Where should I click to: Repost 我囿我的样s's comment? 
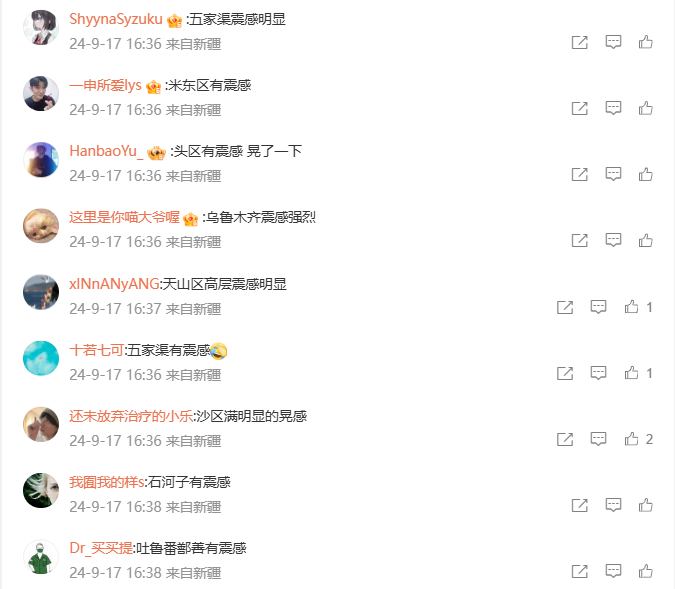579,505
